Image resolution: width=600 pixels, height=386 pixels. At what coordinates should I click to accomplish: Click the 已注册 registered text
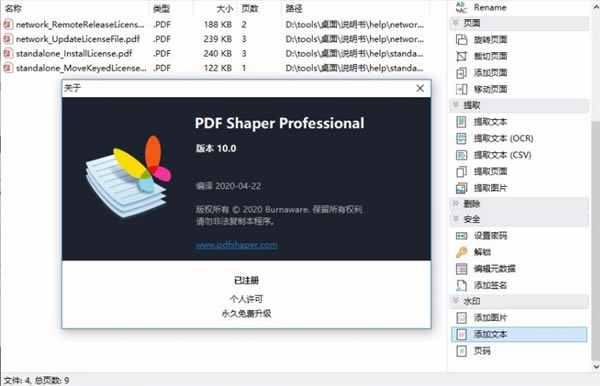coord(246,280)
